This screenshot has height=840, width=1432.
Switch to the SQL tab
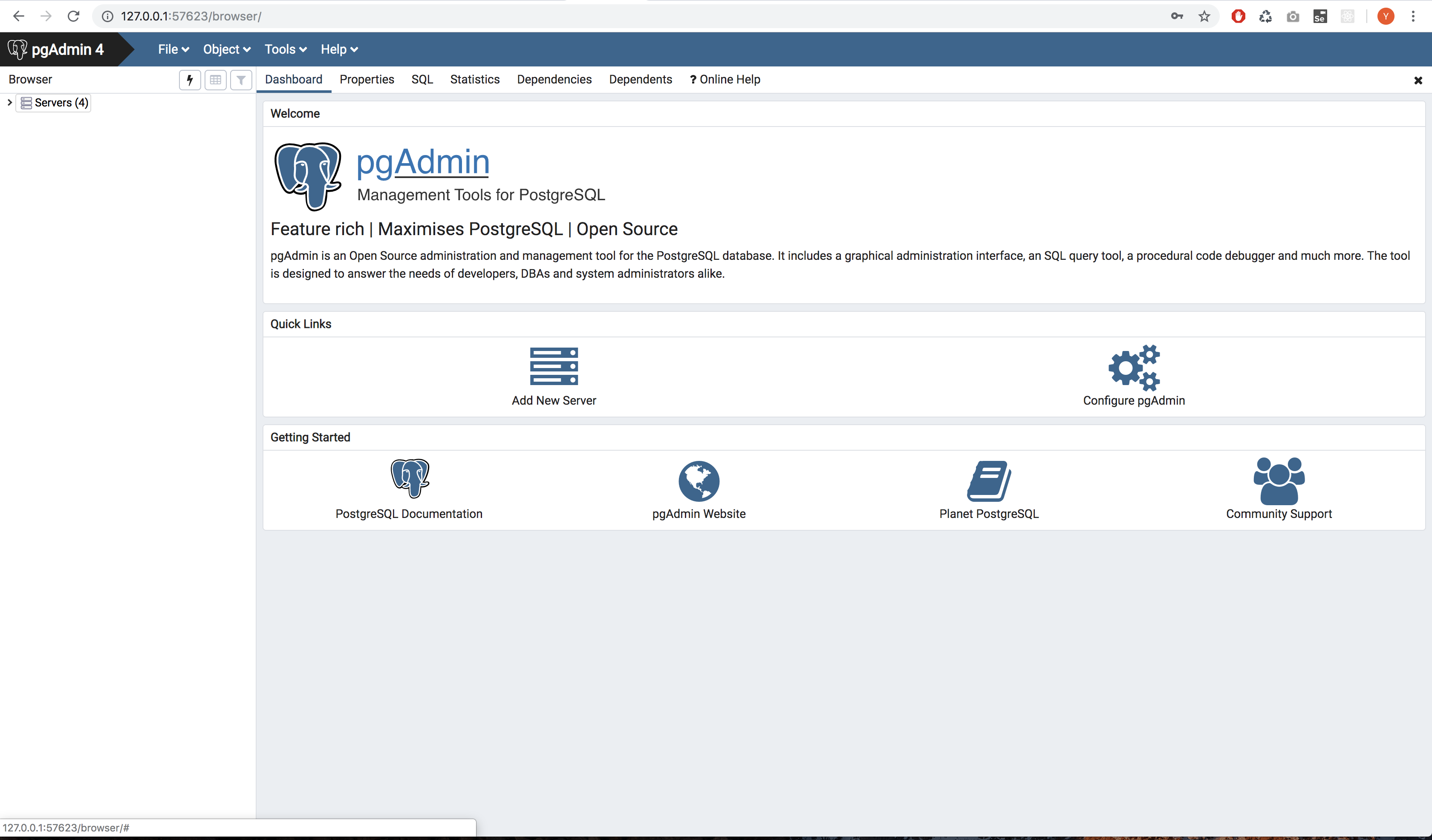422,80
